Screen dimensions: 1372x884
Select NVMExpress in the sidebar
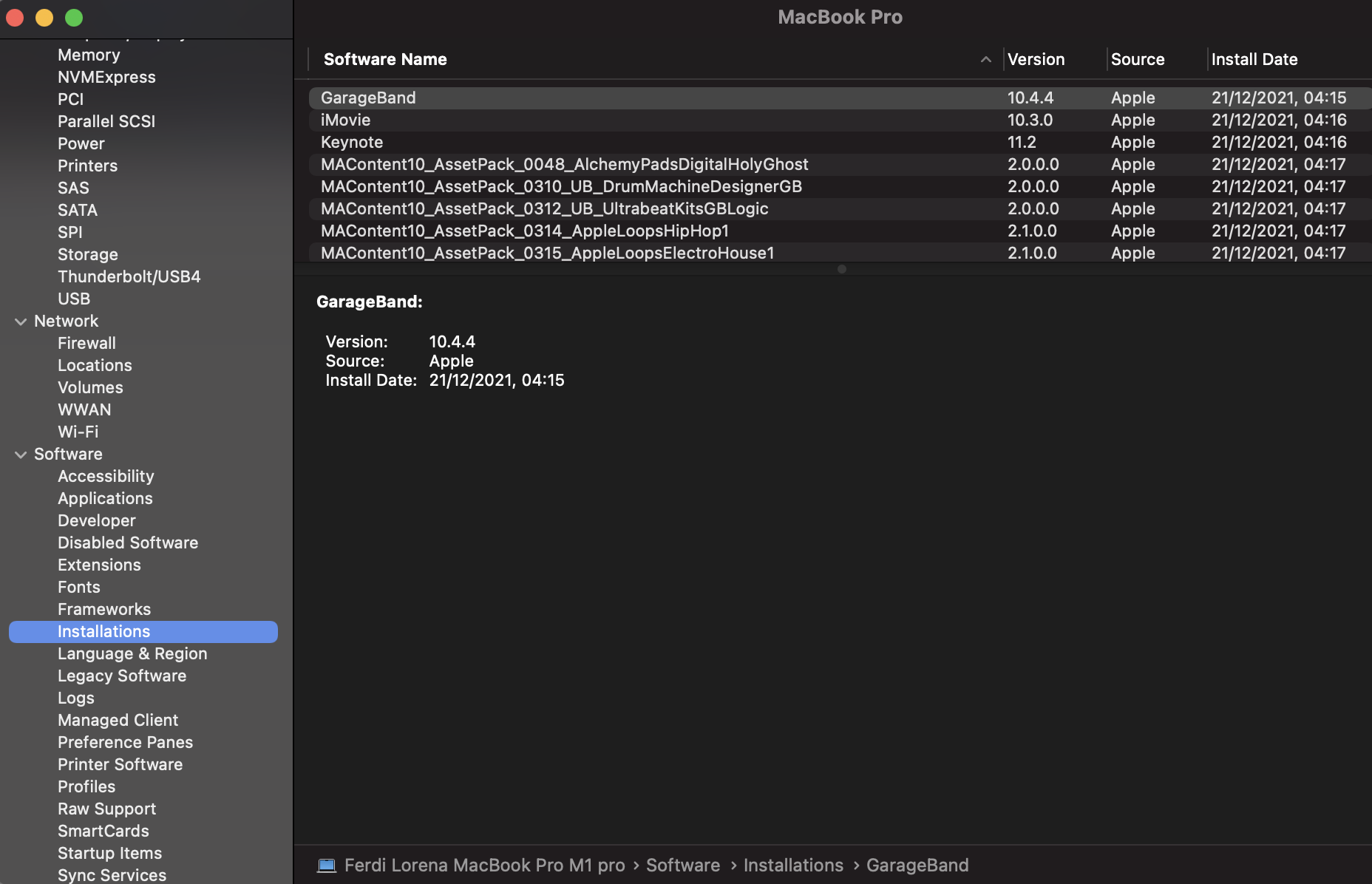(x=106, y=78)
